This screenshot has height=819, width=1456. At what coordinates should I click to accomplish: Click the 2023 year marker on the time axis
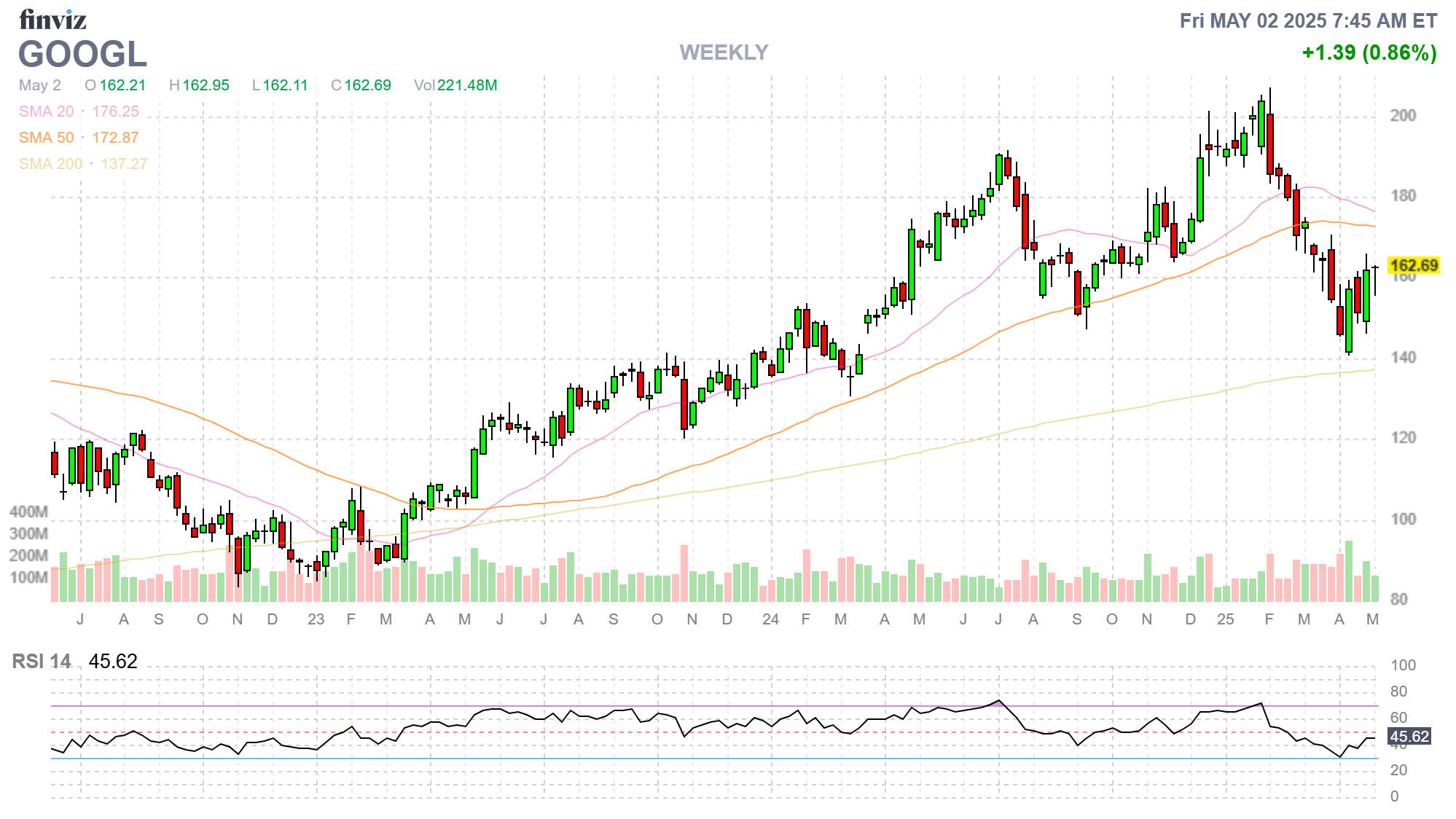coord(316,619)
